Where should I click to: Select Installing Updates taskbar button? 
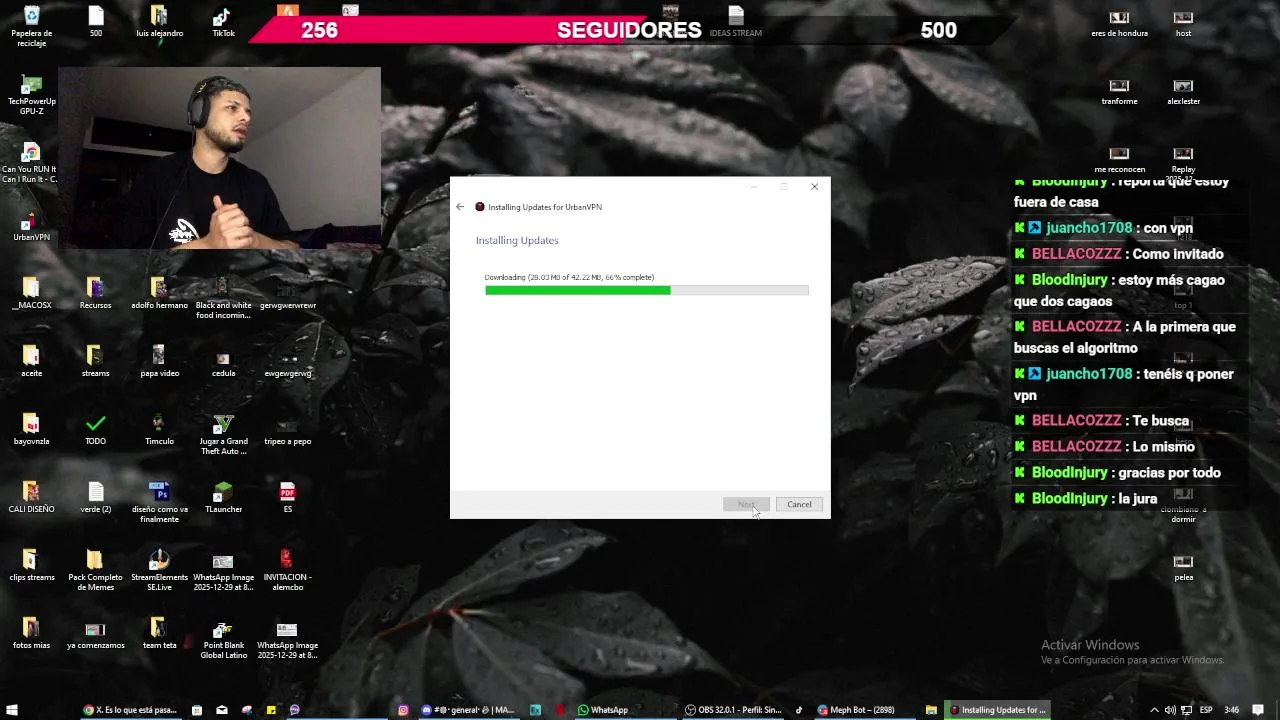pos(997,710)
